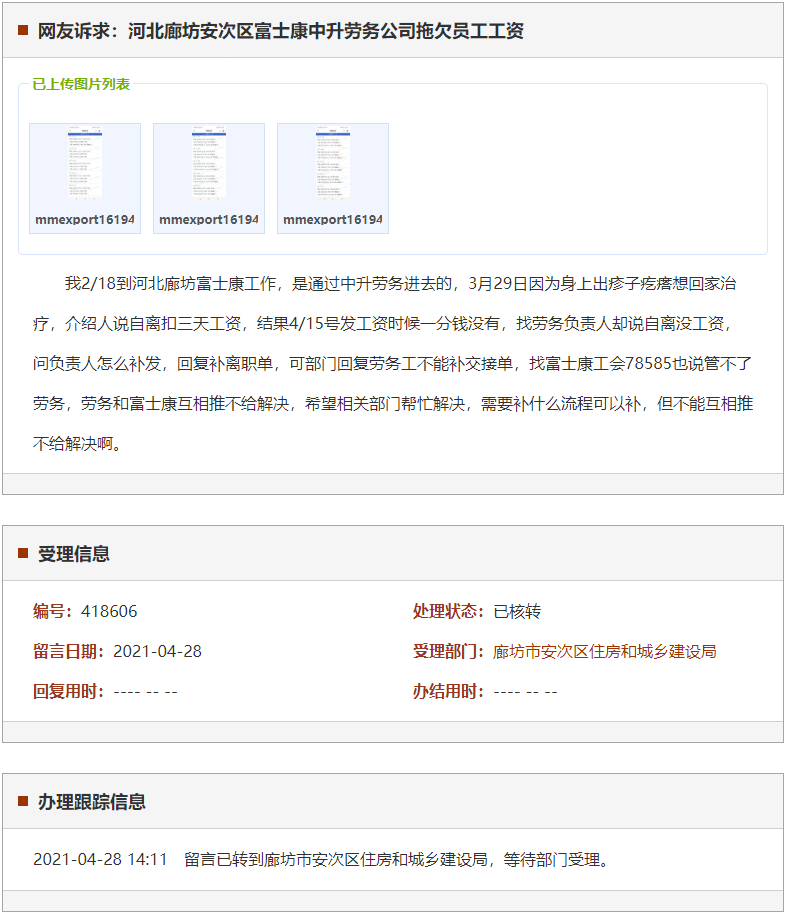
Task: Open the first uploaded mmexport16194 thumbnail
Action: tap(85, 178)
